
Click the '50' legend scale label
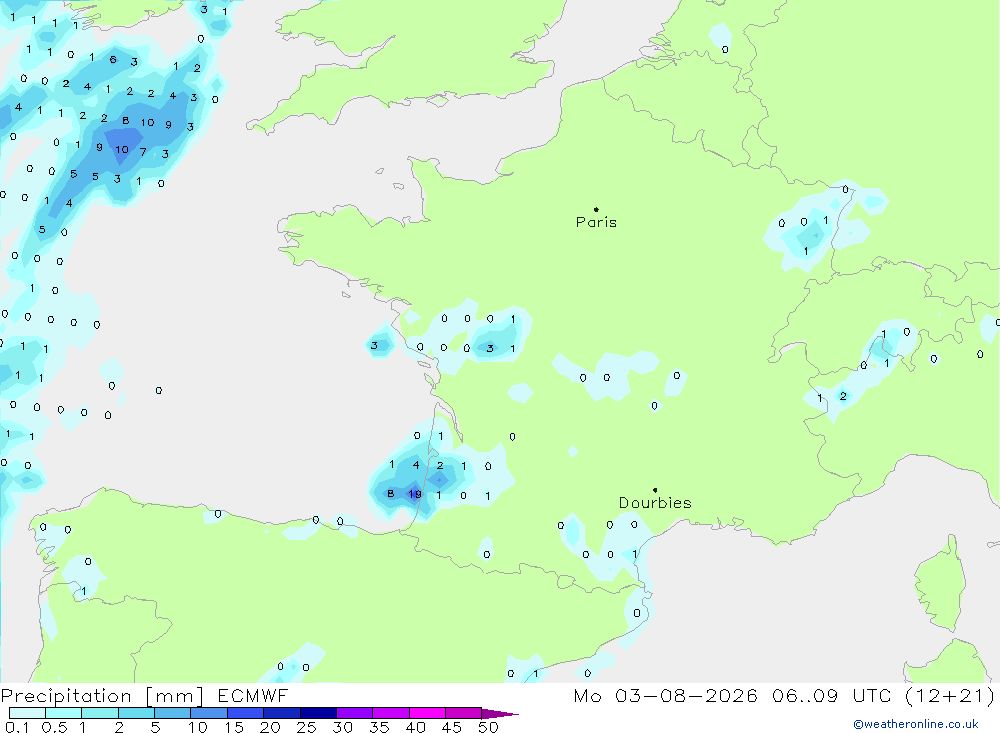click(x=488, y=727)
